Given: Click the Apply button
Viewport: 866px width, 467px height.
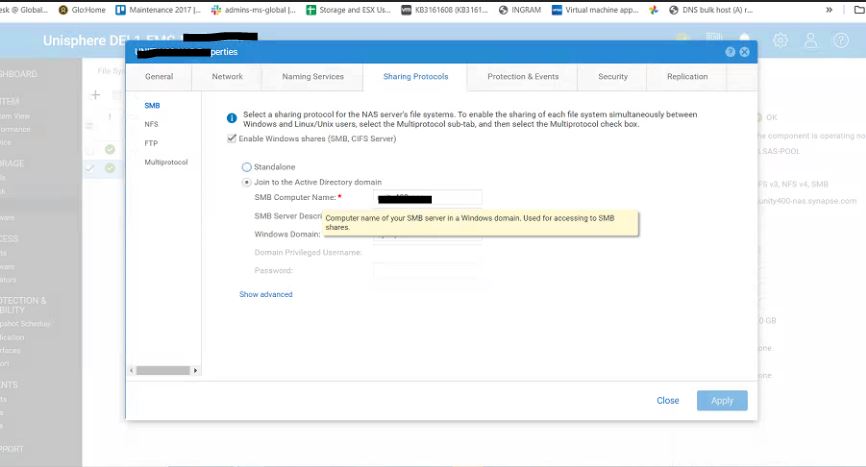Looking at the screenshot, I should point(722,401).
